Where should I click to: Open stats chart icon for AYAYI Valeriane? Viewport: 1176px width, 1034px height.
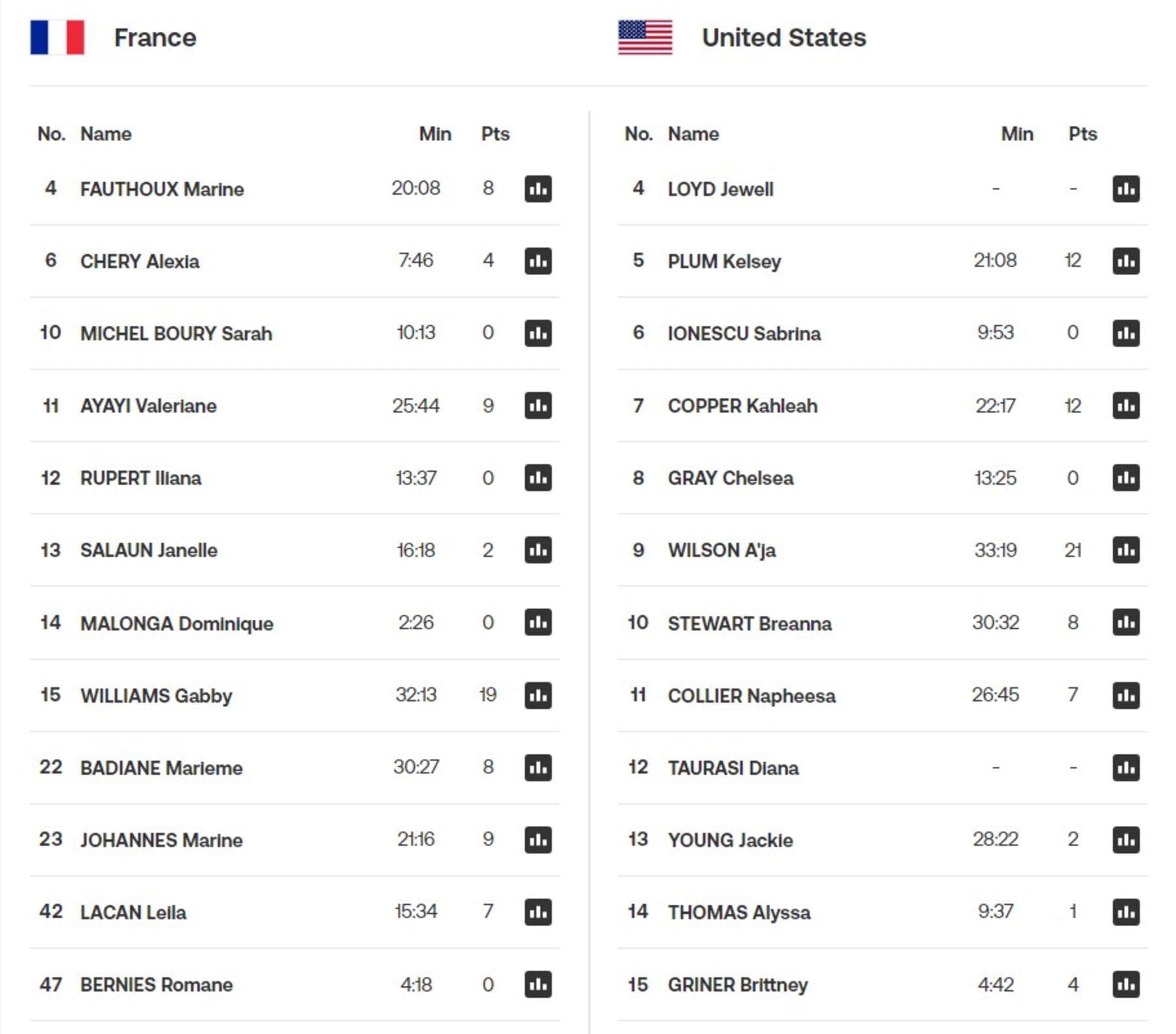pos(538,406)
